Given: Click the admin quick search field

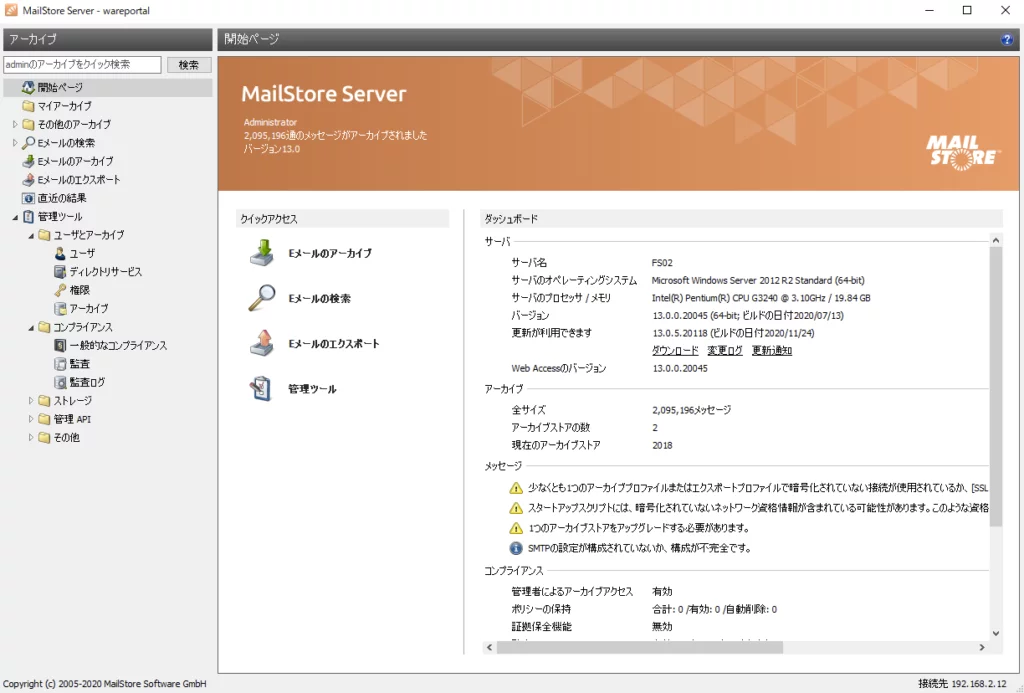Looking at the screenshot, I should pos(83,63).
